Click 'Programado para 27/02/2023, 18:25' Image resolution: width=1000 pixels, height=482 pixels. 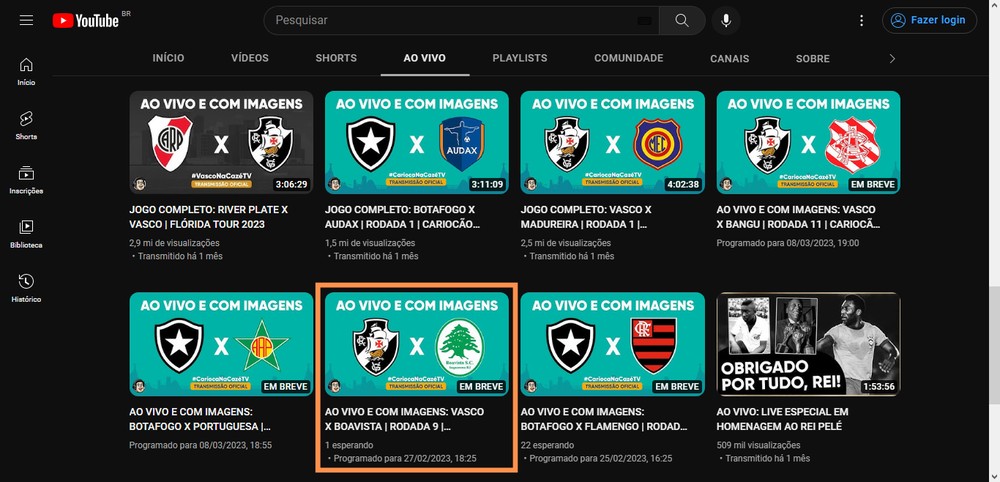(x=405, y=458)
